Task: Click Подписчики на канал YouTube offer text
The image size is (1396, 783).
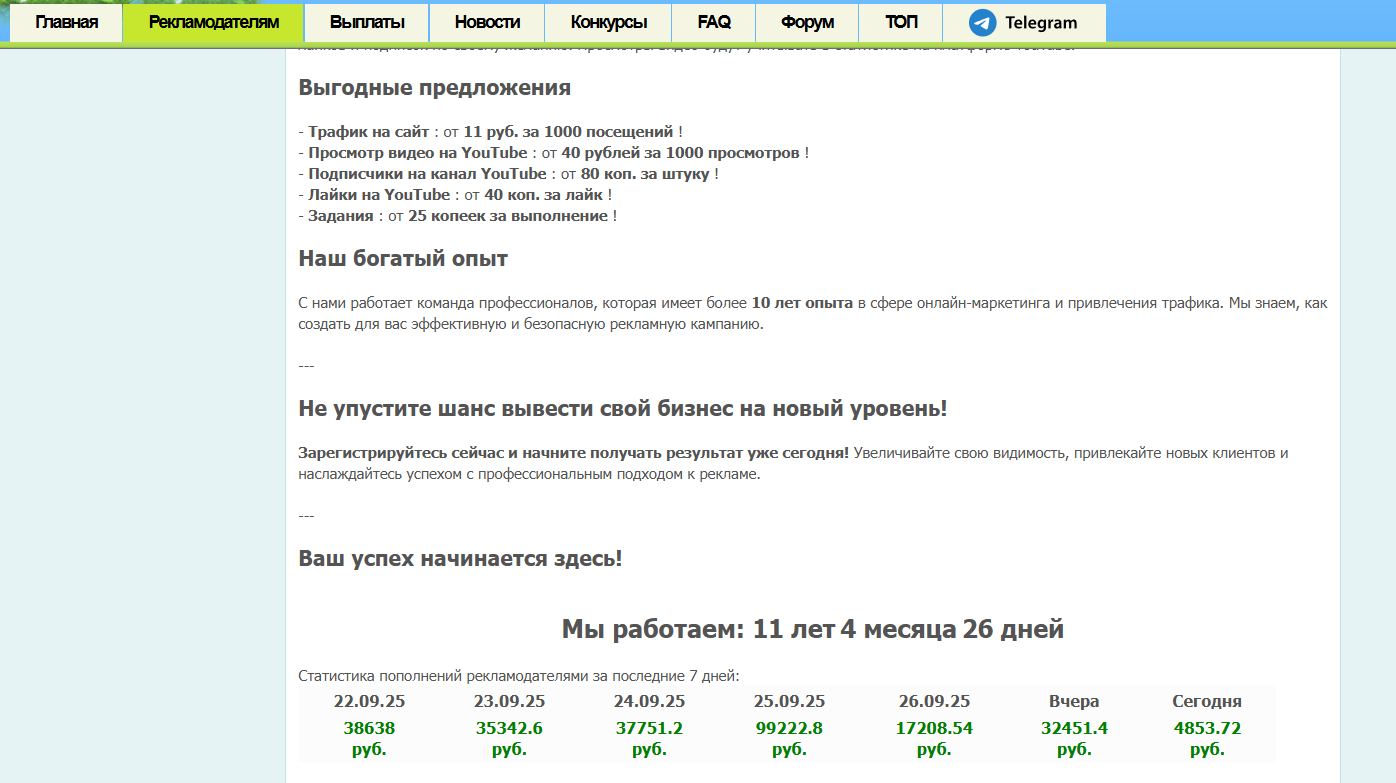Action: [427, 174]
